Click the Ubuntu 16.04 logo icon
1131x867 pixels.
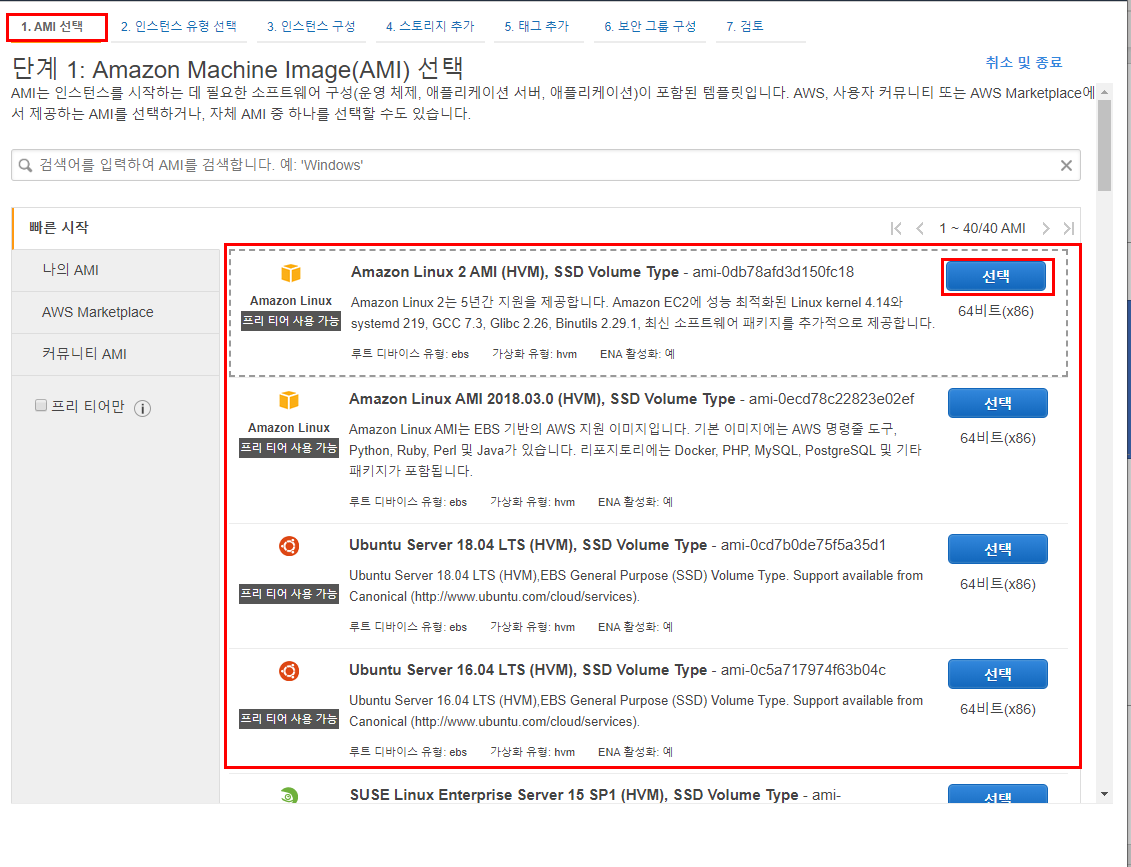[289, 672]
